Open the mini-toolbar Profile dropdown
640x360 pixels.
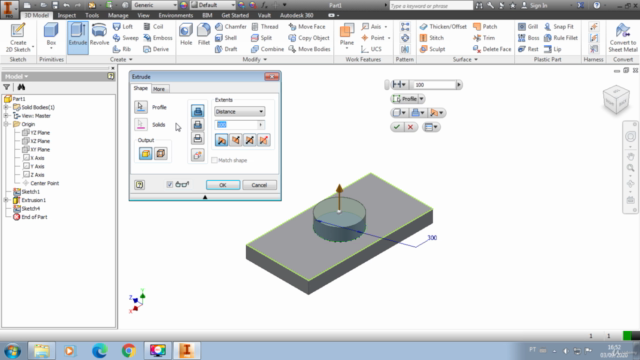[x=422, y=99]
